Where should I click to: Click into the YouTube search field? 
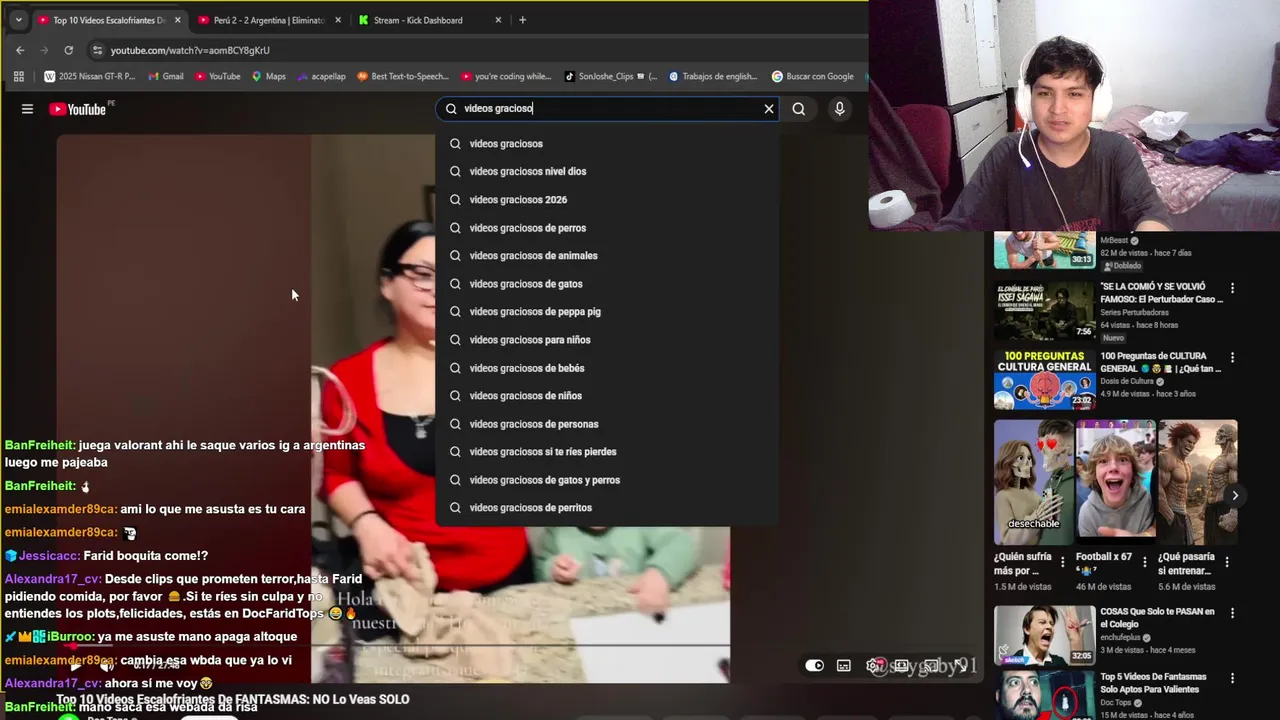(608, 109)
